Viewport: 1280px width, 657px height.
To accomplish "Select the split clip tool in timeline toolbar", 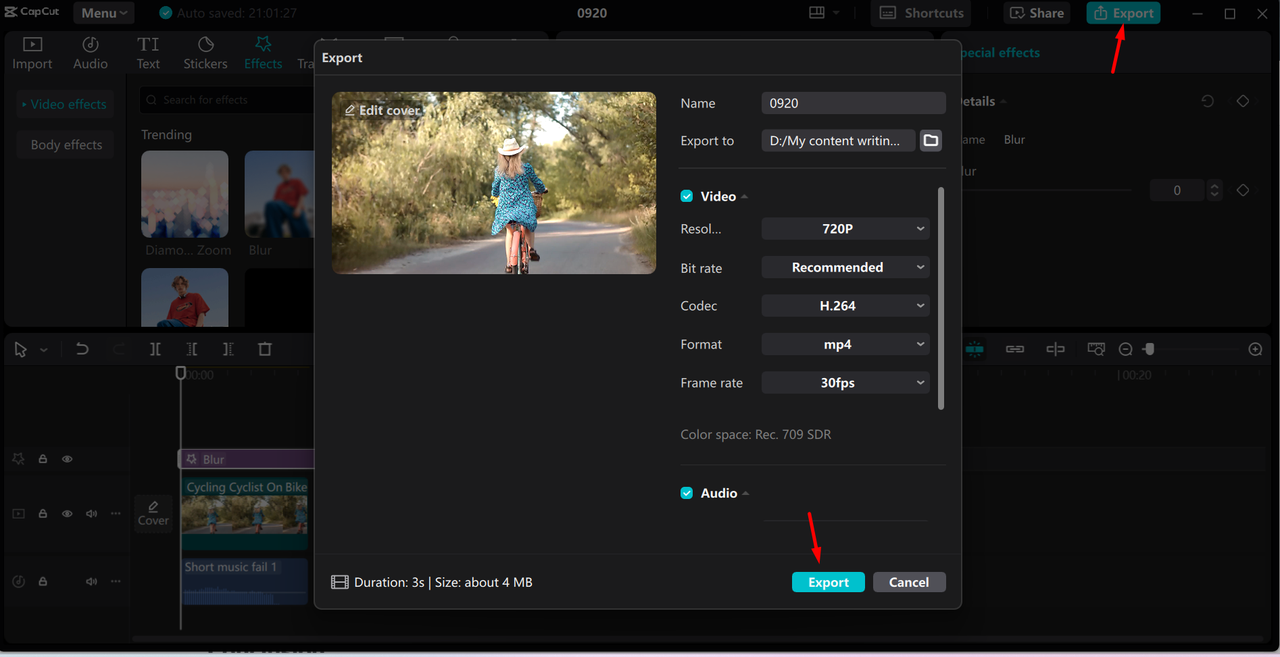I will click(x=155, y=349).
